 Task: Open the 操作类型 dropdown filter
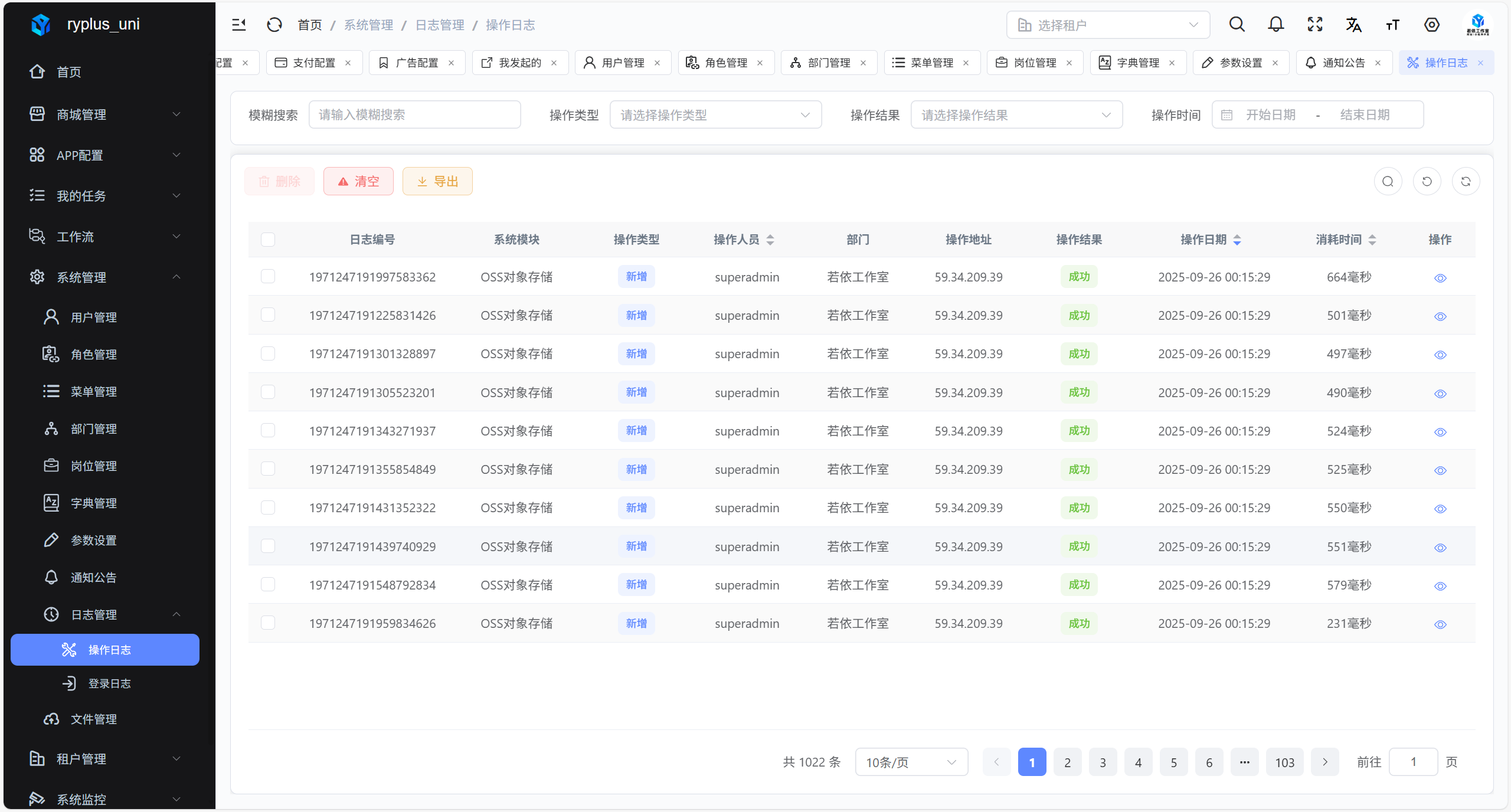click(715, 115)
